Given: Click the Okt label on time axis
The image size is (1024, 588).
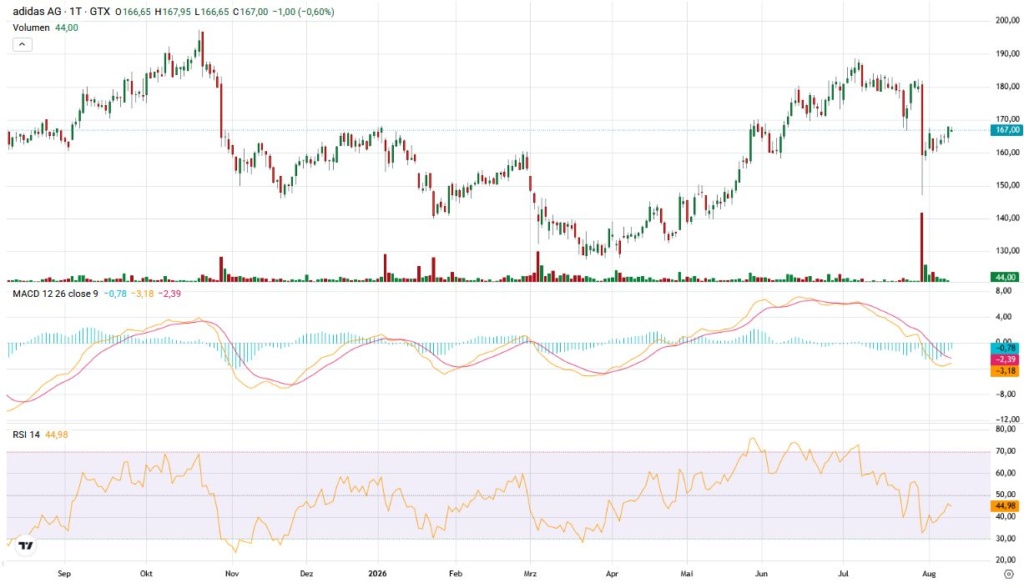Looking at the screenshot, I should pyautogui.click(x=146, y=574).
